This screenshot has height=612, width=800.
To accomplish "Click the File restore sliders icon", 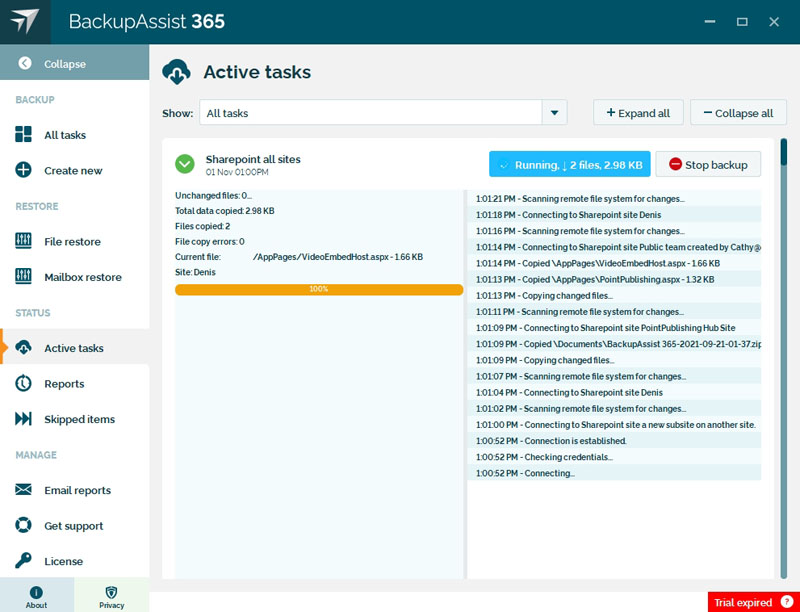I will pos(23,241).
